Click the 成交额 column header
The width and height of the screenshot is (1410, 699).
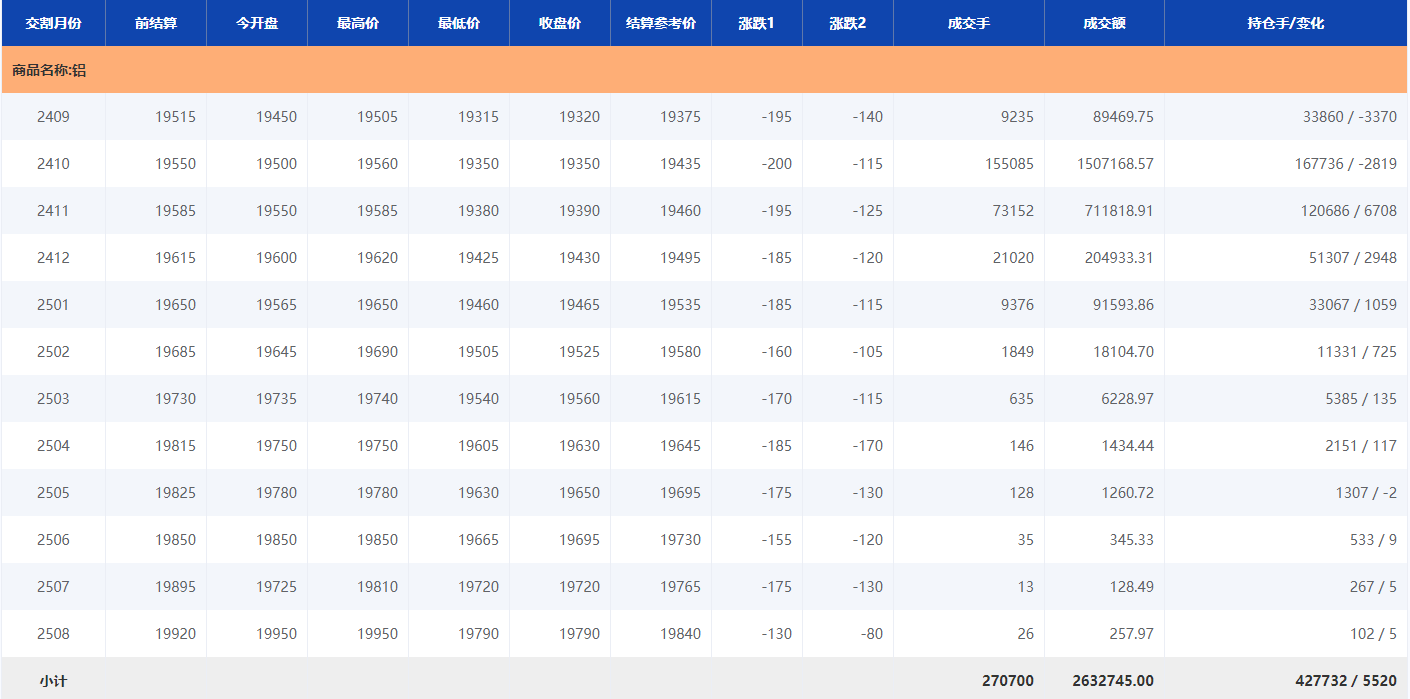[x=1104, y=23]
